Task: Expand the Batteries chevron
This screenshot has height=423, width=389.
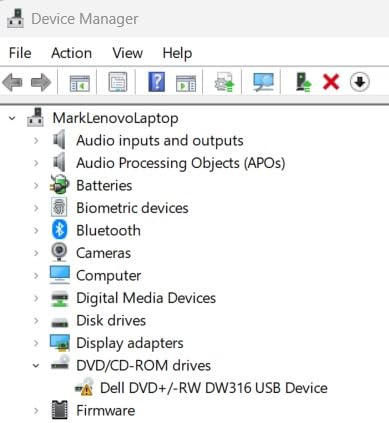Action: pyautogui.click(x=36, y=185)
